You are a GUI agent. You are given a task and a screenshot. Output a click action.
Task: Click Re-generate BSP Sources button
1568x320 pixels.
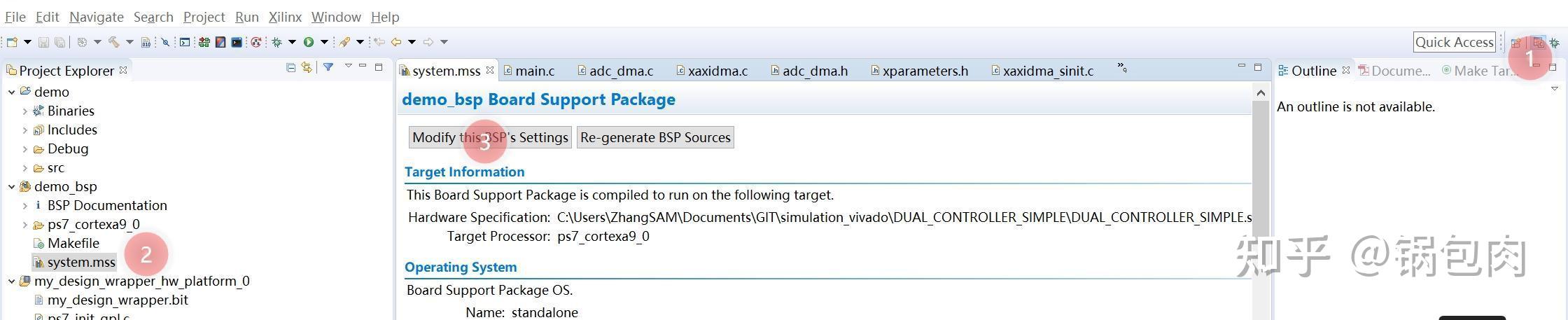[655, 137]
